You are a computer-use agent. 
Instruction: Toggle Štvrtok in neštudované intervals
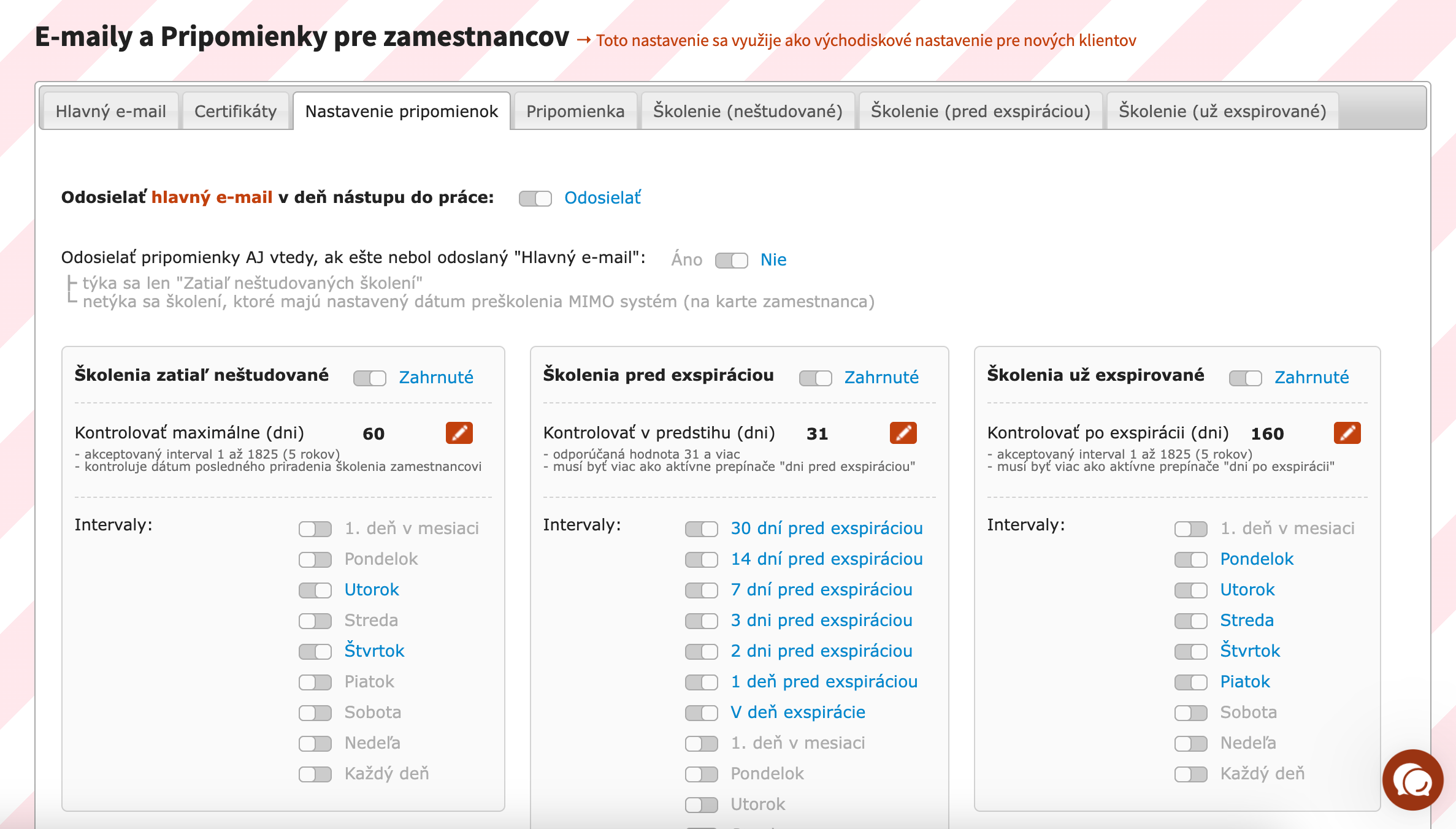[315, 652]
